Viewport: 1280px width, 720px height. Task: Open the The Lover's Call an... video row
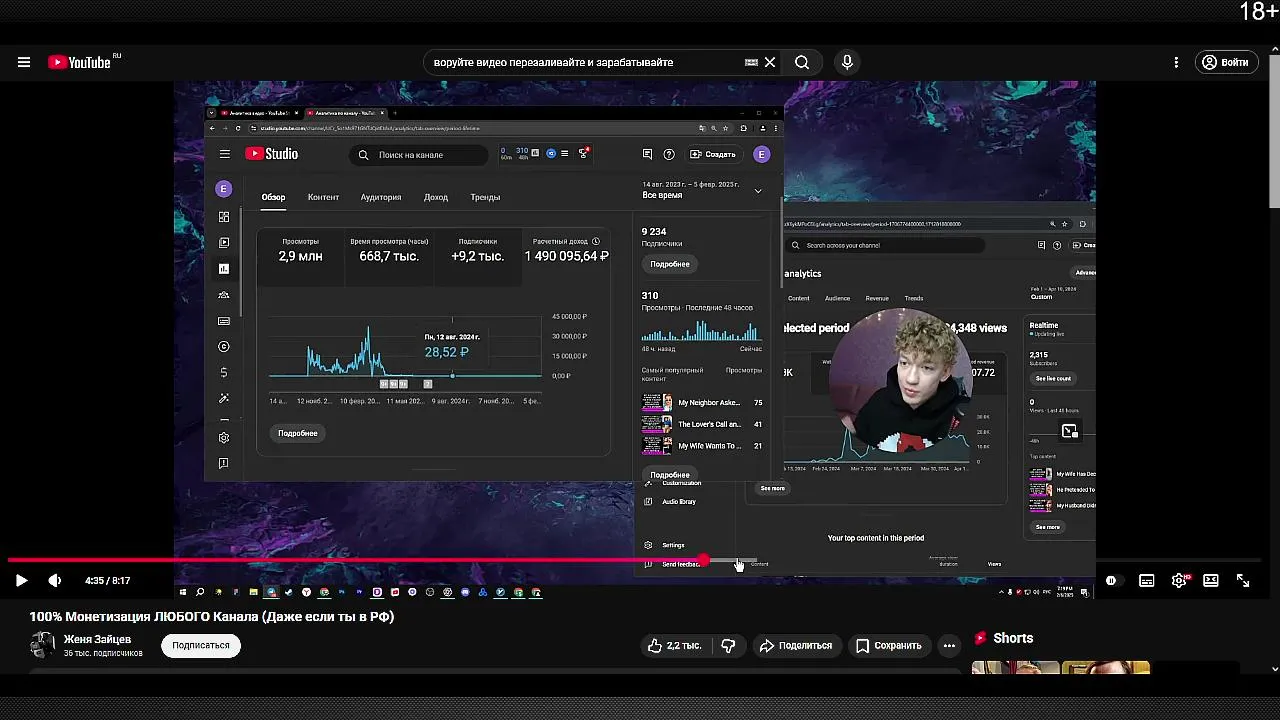(x=702, y=424)
